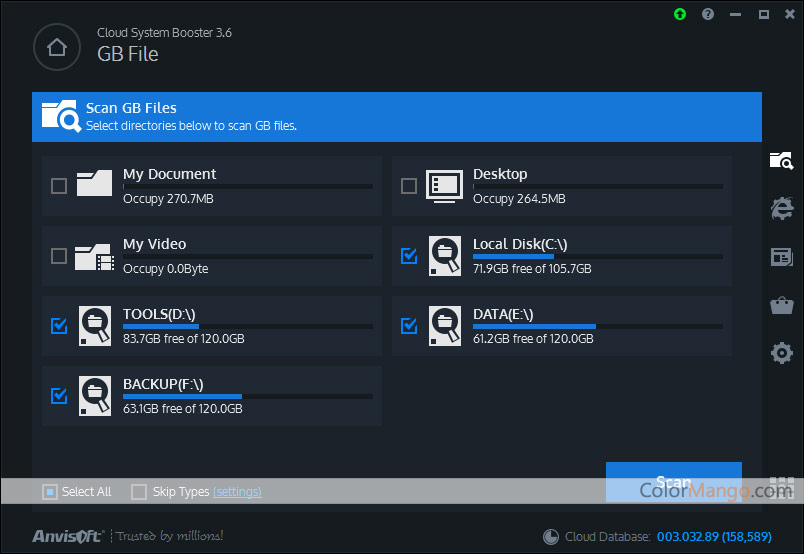This screenshot has width=804, height=554.
Task: Select the Desktop directory tile
Action: coord(561,186)
